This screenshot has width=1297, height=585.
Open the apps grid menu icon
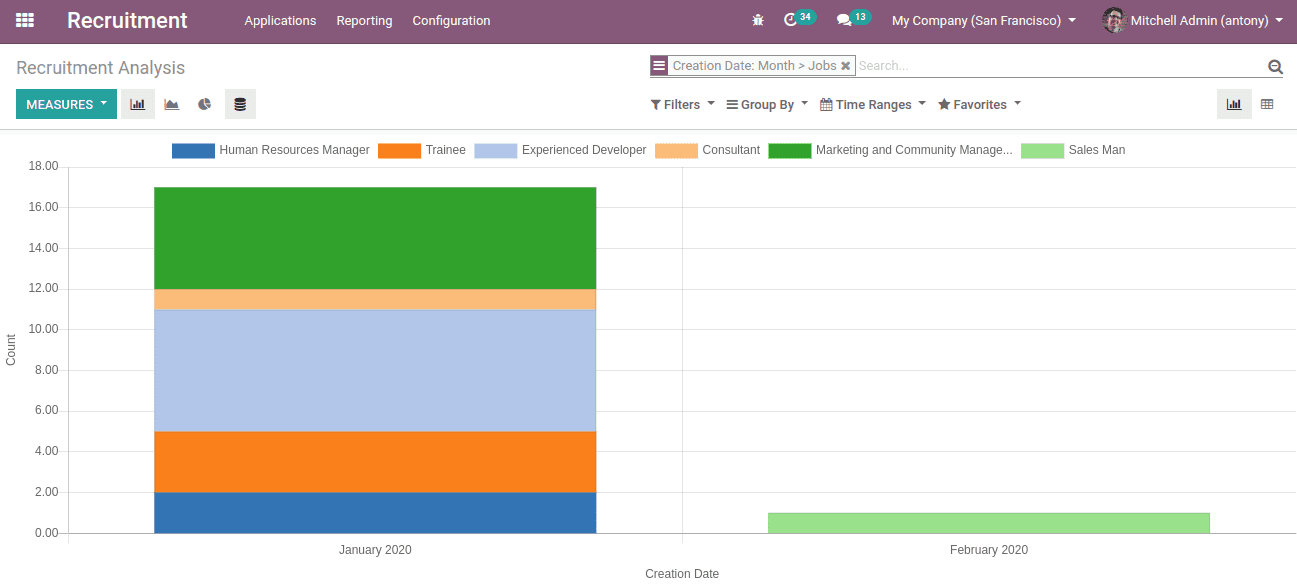click(25, 20)
